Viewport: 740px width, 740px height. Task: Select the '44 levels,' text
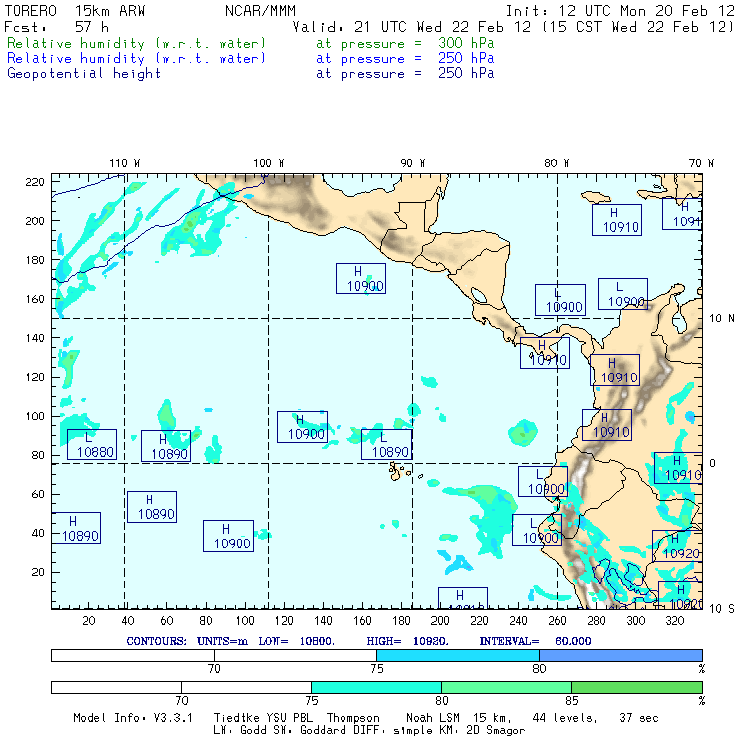pyautogui.click(x=565, y=718)
